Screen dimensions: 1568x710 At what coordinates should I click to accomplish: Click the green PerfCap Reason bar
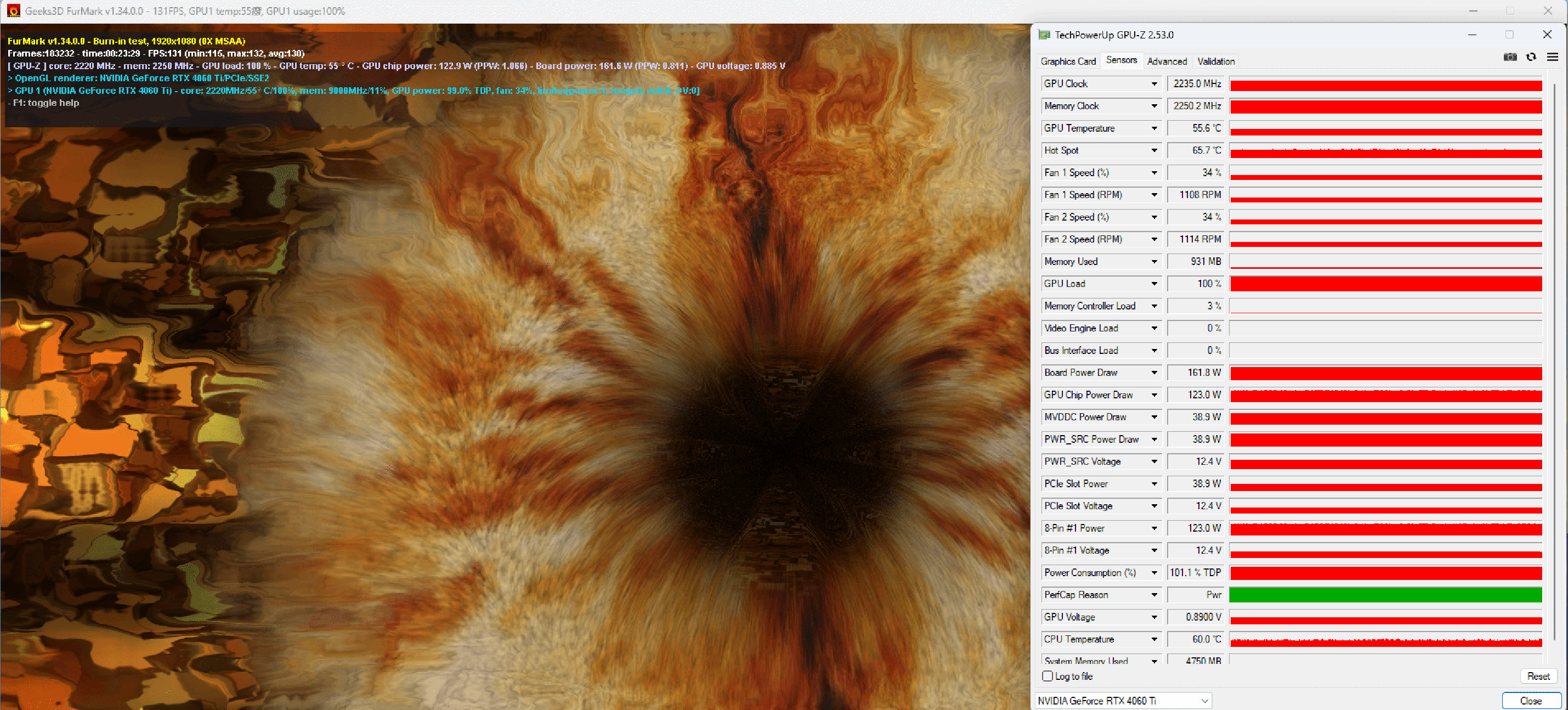tap(1385, 595)
